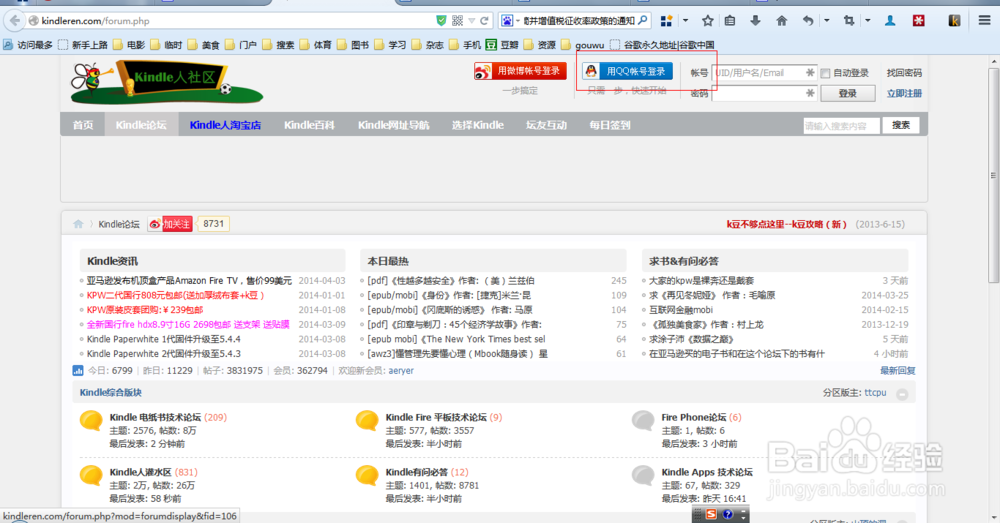
Task: Open Kindle网址导航 nav item
Action: point(393,125)
